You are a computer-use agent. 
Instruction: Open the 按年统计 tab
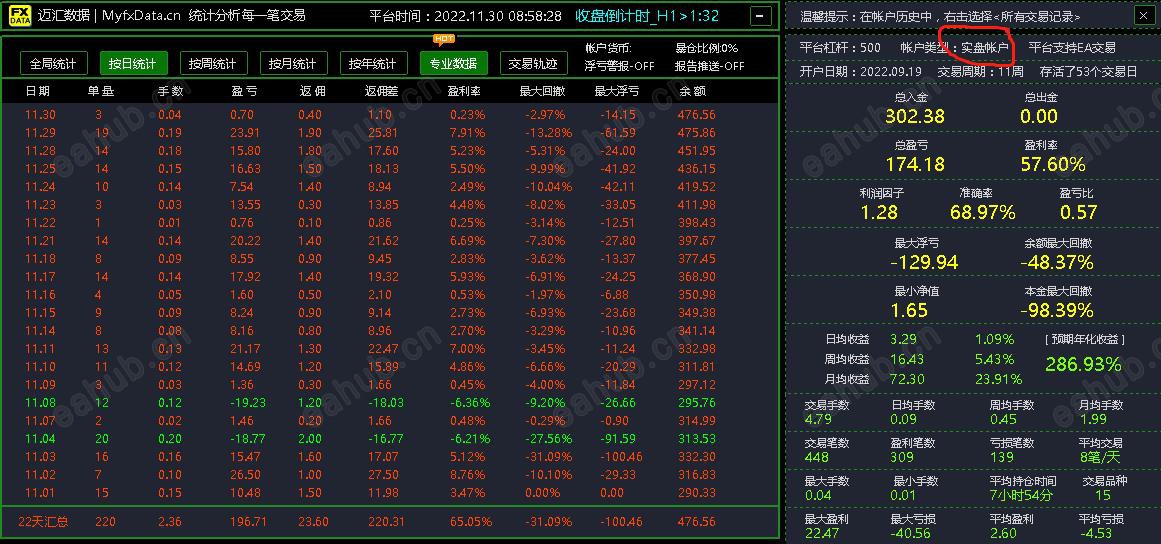pyautogui.click(x=373, y=64)
